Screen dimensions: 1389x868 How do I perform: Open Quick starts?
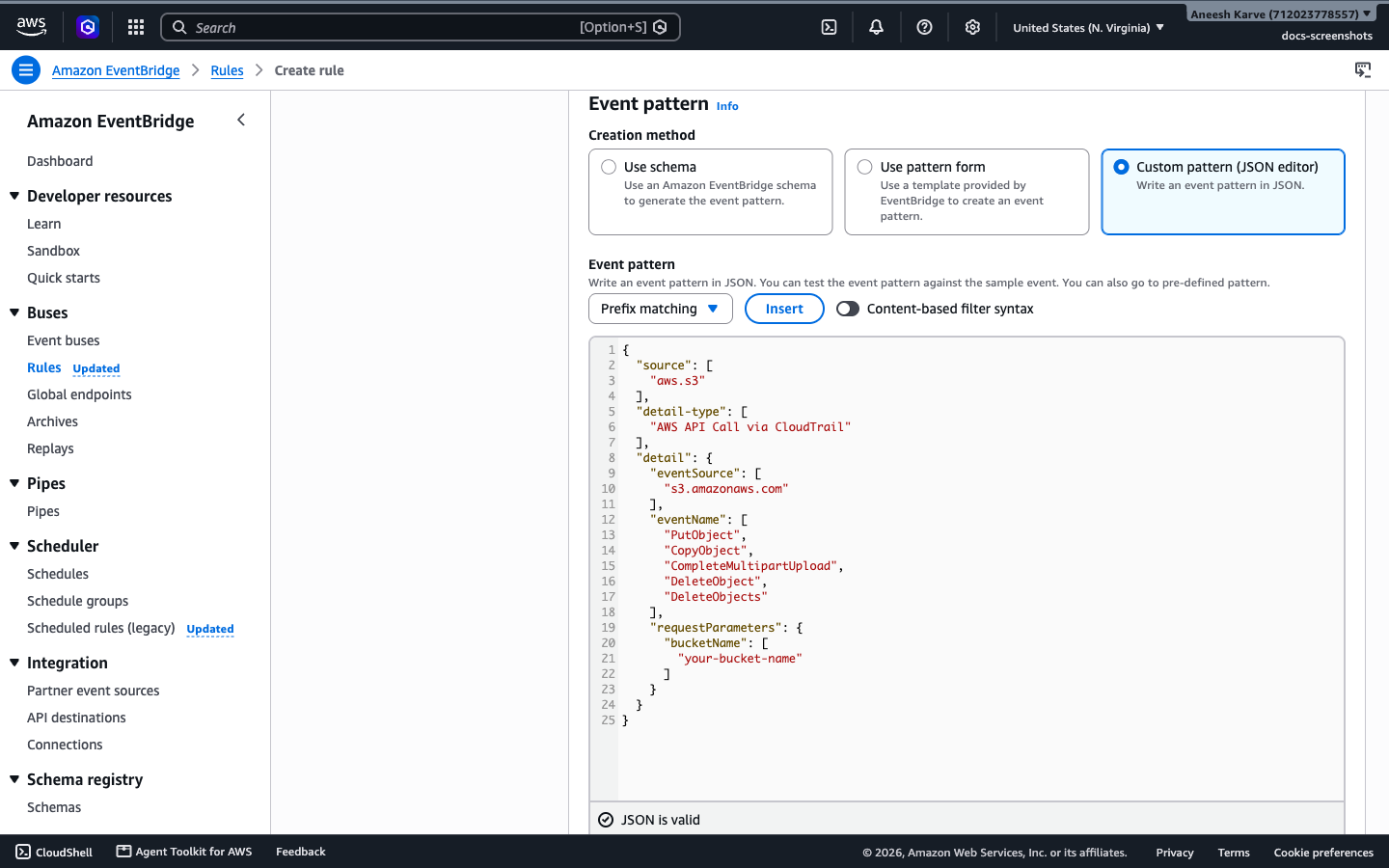pos(64,278)
